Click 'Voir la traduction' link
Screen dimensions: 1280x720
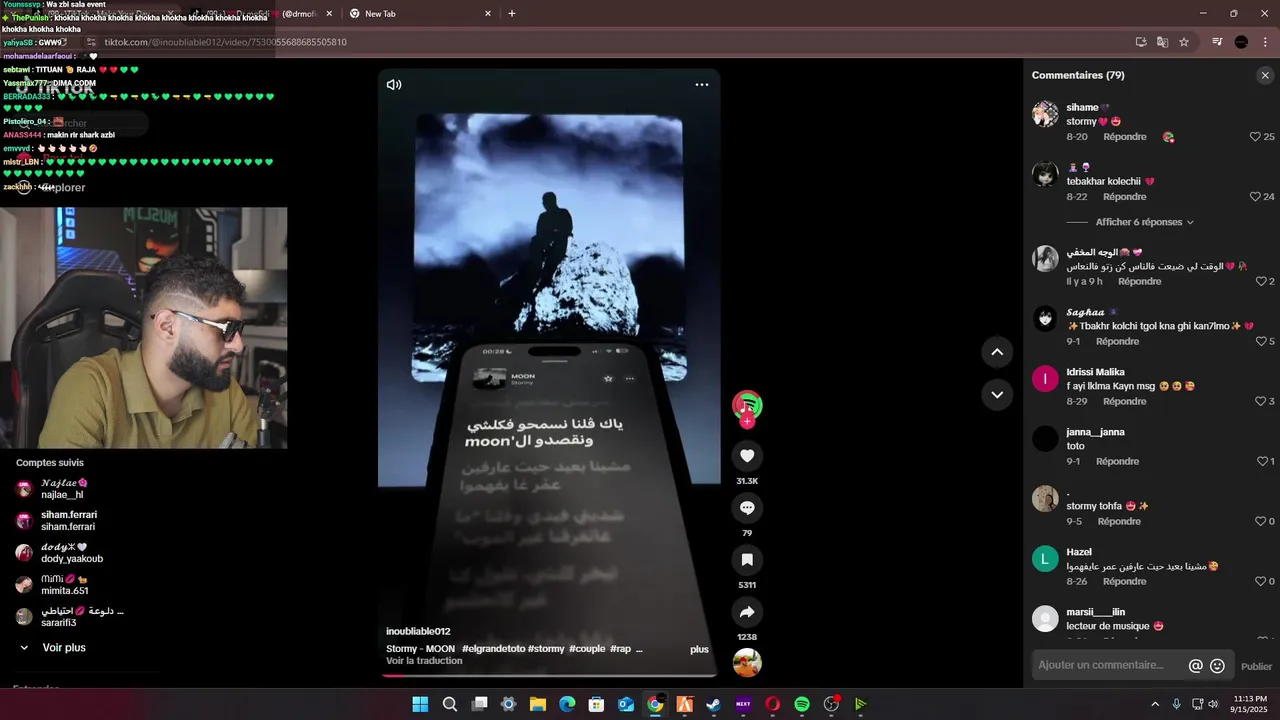coord(424,661)
